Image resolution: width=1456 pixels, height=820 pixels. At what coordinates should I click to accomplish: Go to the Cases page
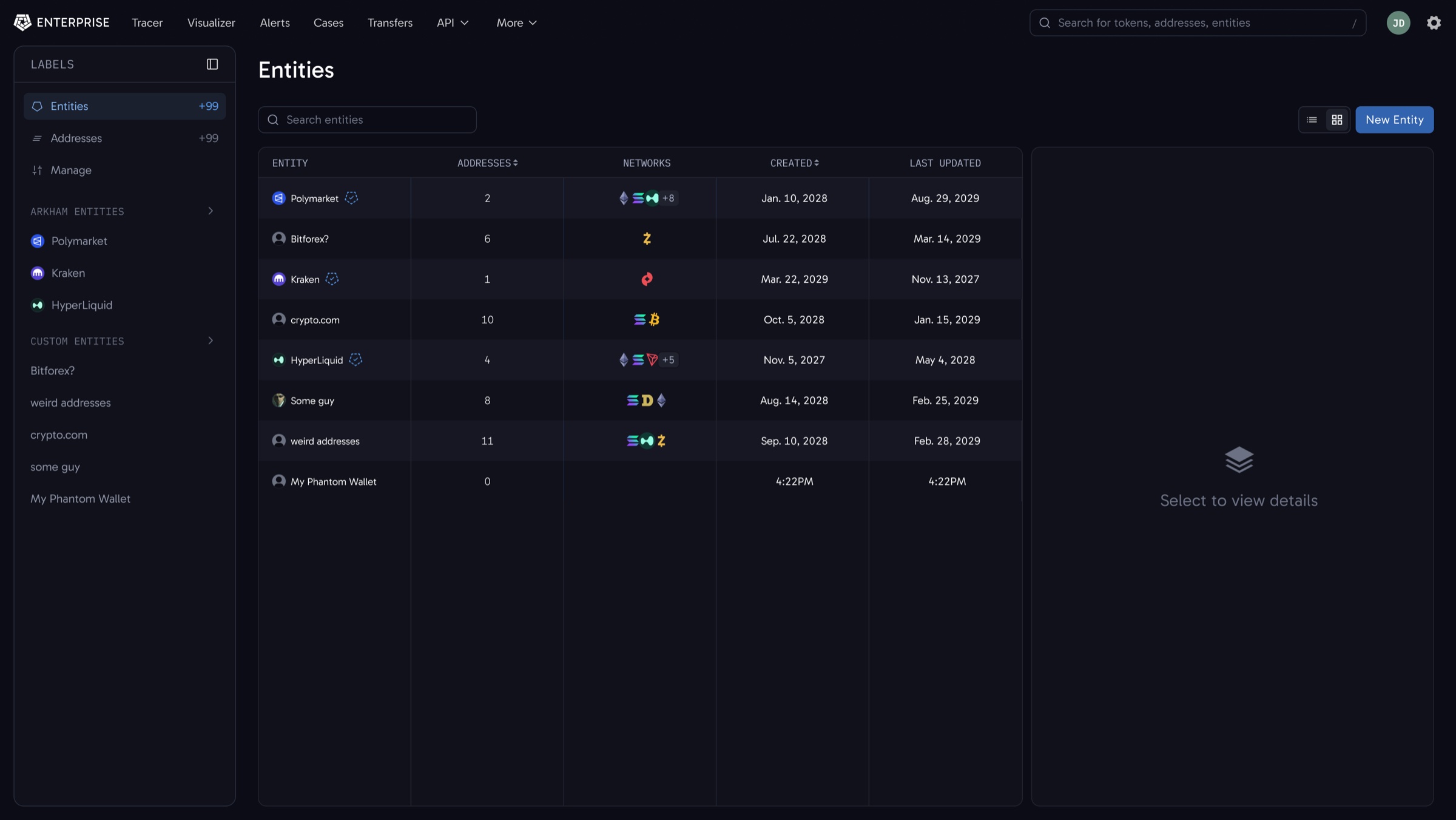tap(328, 22)
